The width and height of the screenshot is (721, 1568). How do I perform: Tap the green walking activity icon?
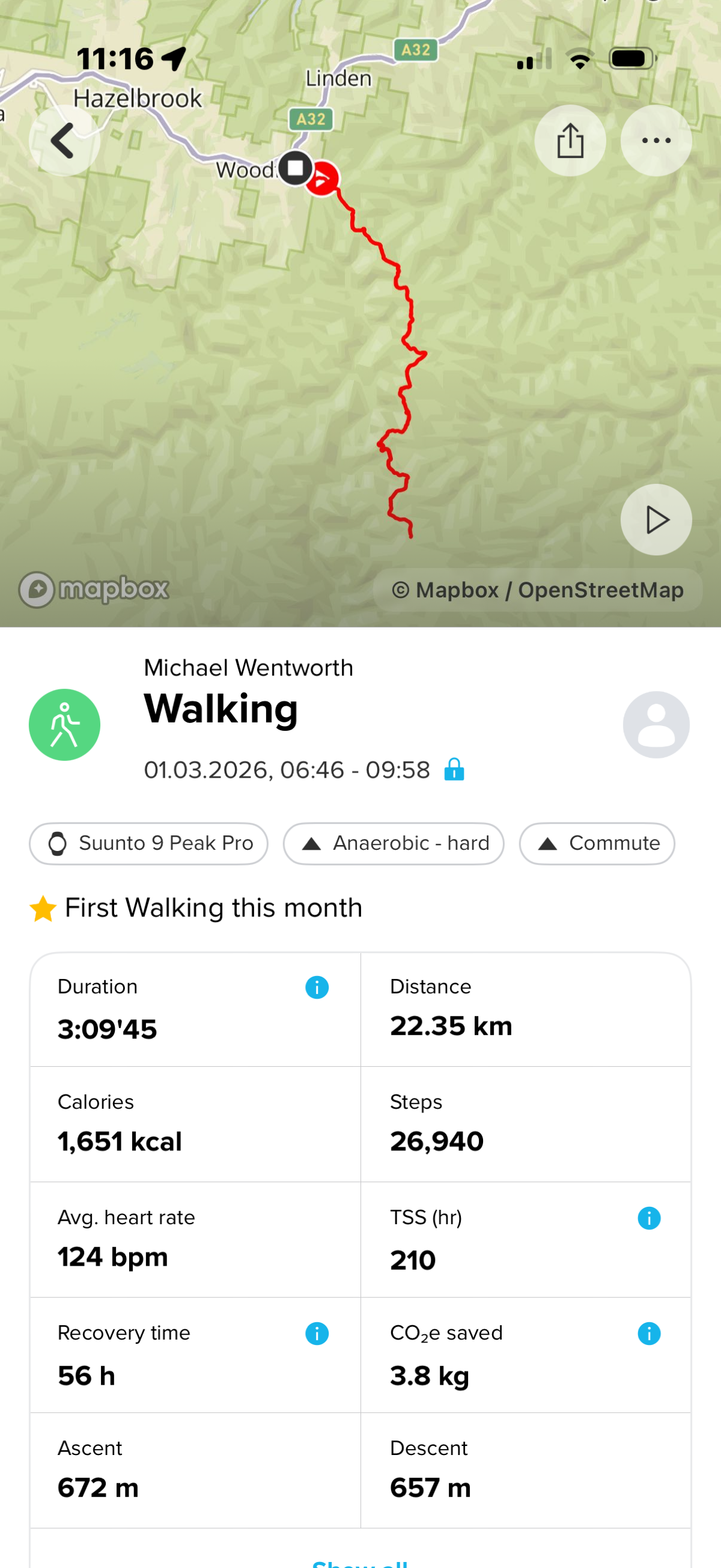click(x=64, y=724)
